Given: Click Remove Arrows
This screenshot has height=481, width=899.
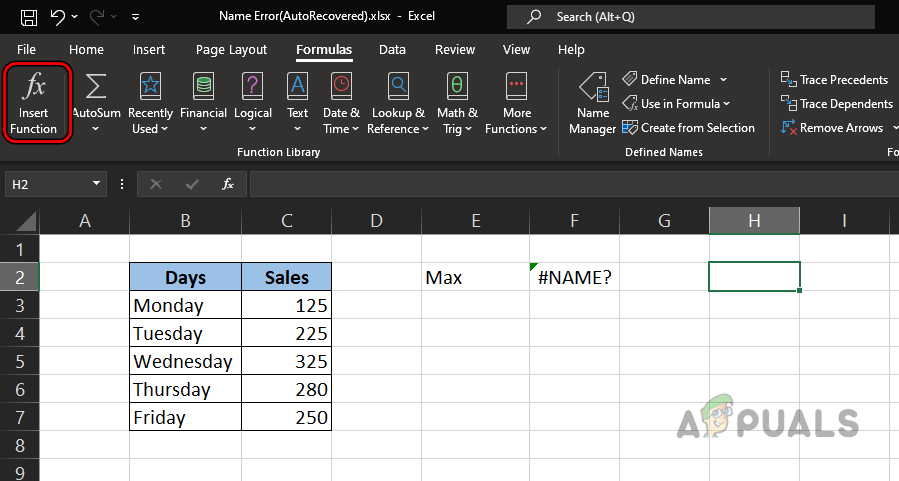Looking at the screenshot, I should pos(832,128).
